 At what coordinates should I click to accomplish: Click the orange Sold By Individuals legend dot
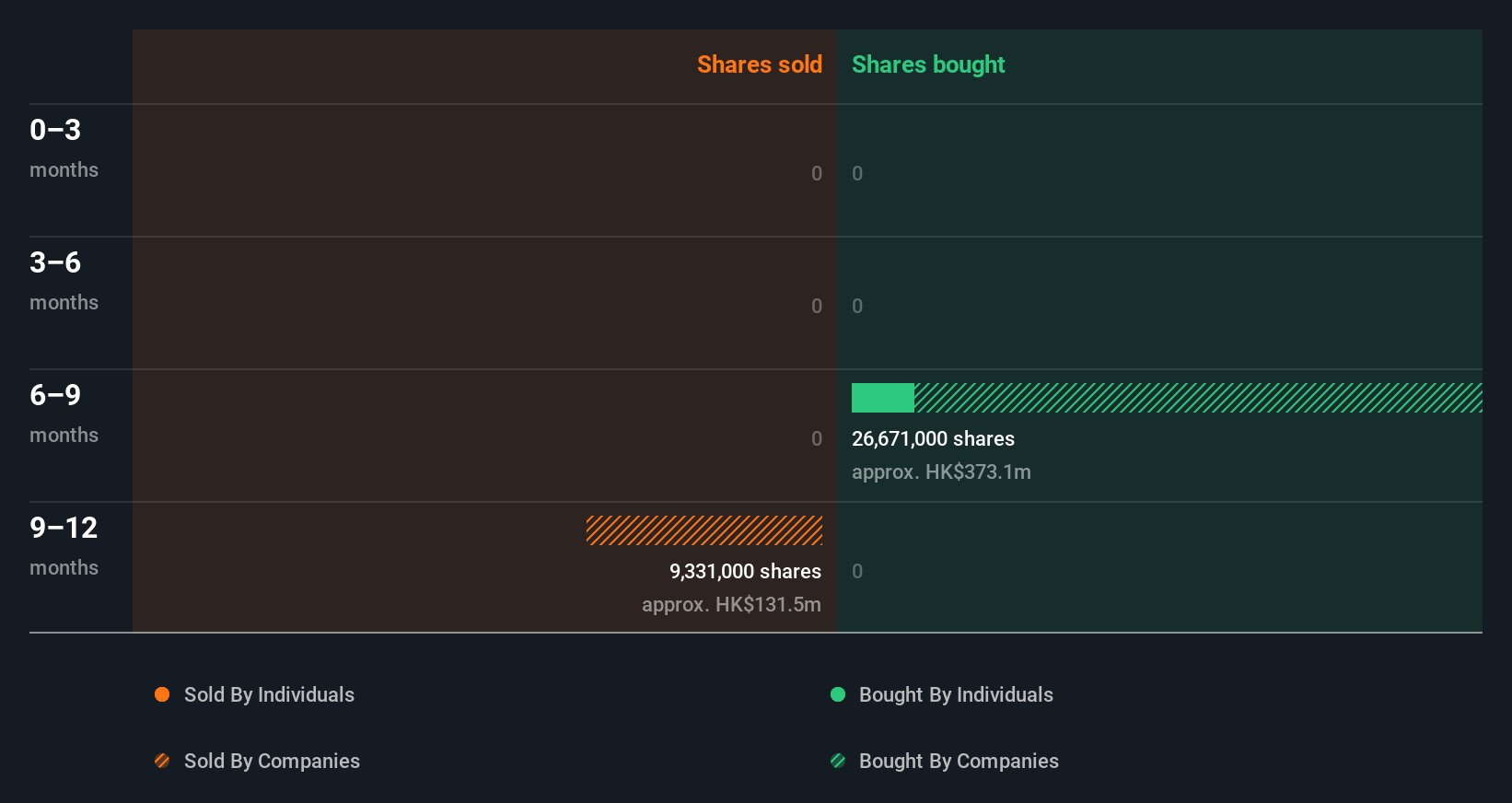pyautogui.click(x=162, y=694)
